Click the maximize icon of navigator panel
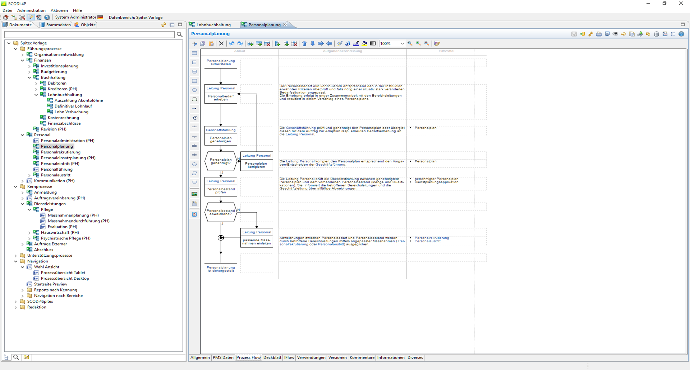Image resolution: width=690 pixels, height=370 pixels. point(180,25)
